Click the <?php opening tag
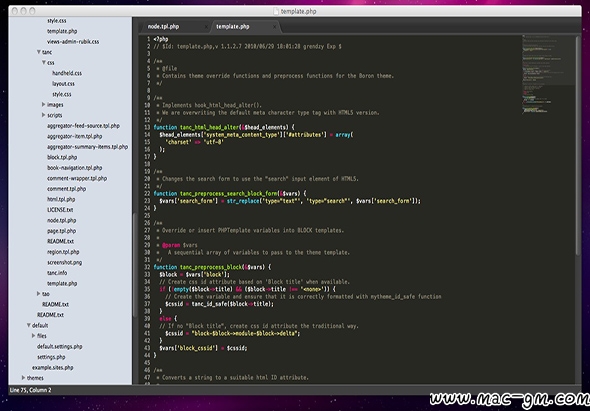The image size is (590, 411). click(161, 39)
